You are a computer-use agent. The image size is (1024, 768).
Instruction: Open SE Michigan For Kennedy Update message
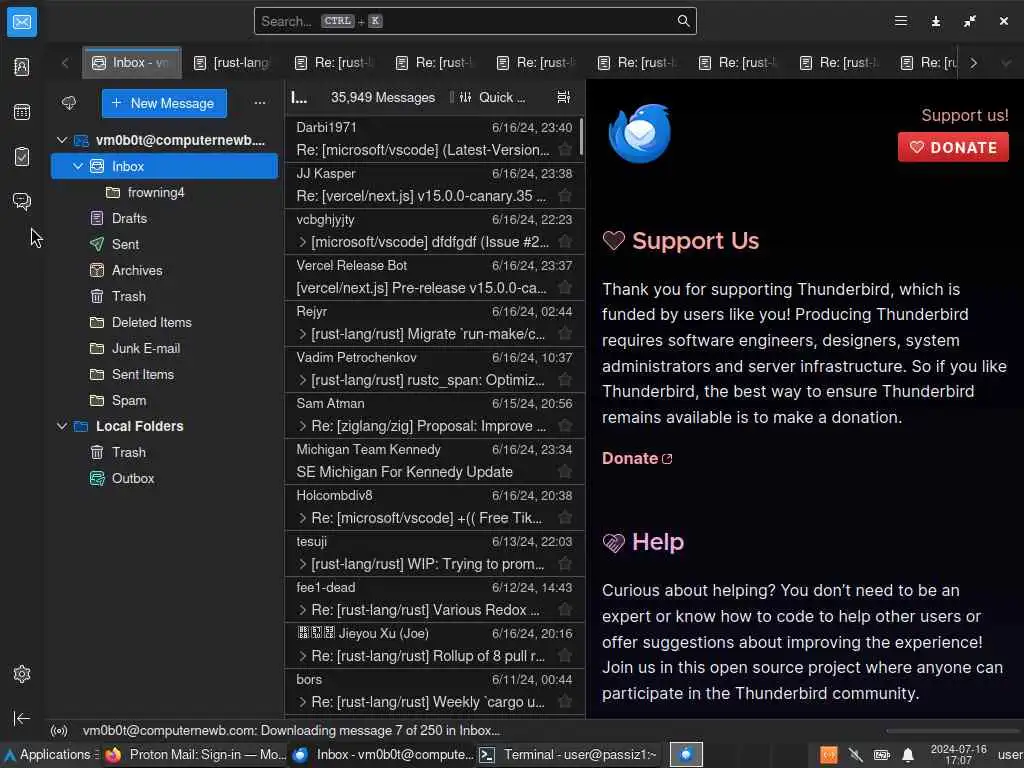(x=434, y=461)
